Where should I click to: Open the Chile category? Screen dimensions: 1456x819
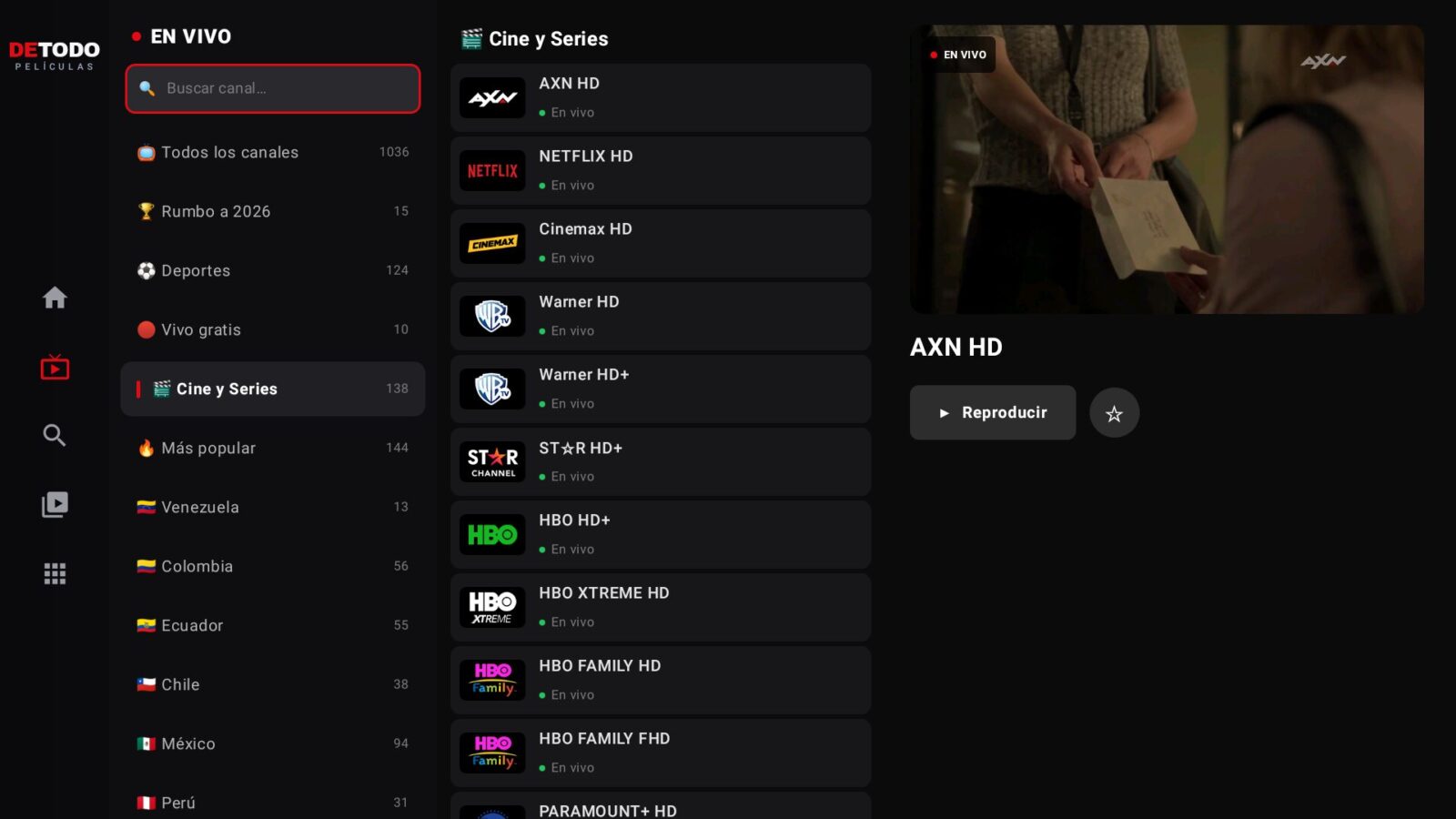tap(273, 684)
